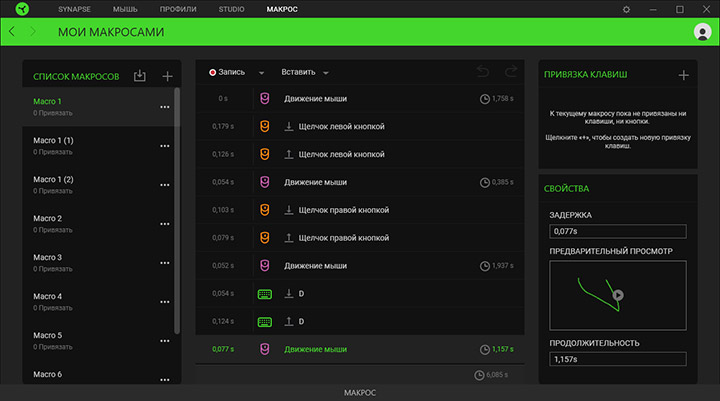Screen dimensions: 720x401
Task: Open options menu for Macro 1 (1)
Action: point(165,146)
